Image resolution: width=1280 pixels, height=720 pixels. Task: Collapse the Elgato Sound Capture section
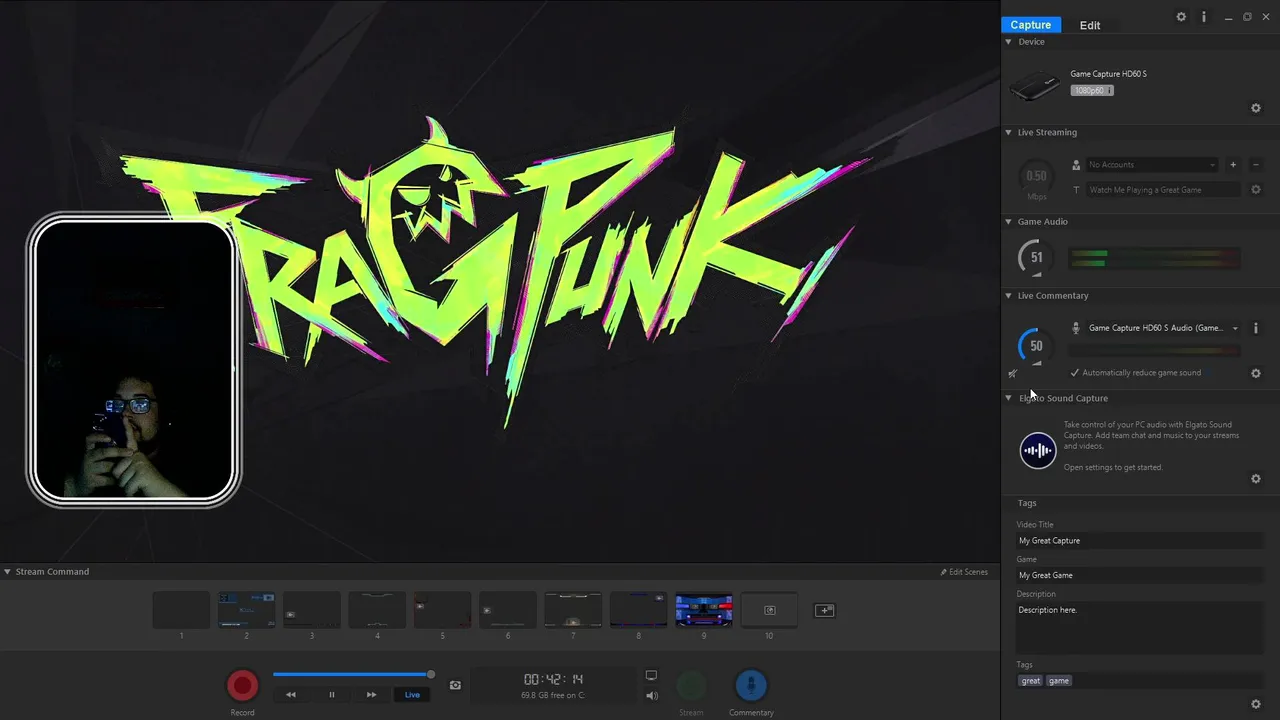1008,398
